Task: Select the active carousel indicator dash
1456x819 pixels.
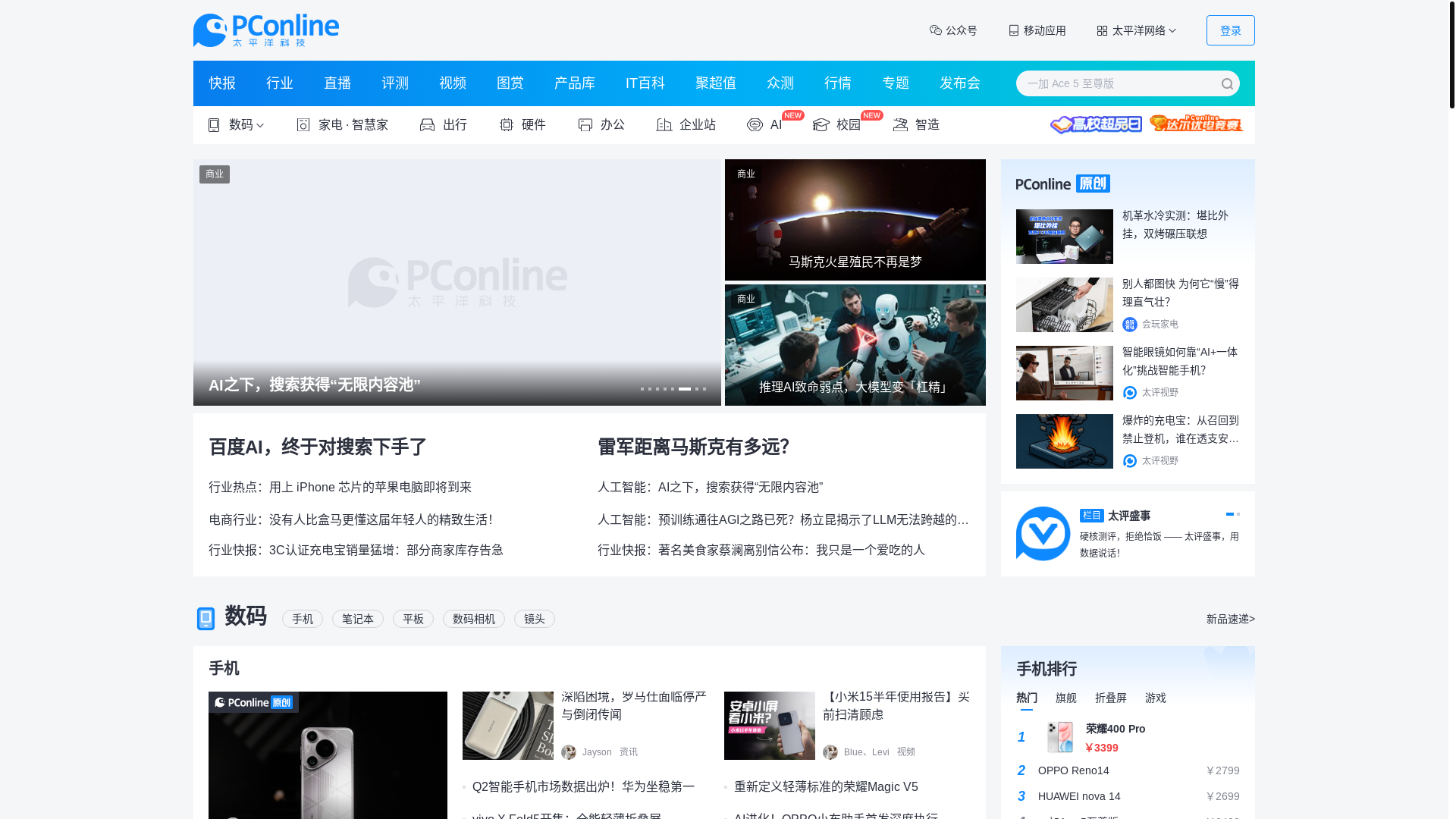Action: tap(685, 389)
